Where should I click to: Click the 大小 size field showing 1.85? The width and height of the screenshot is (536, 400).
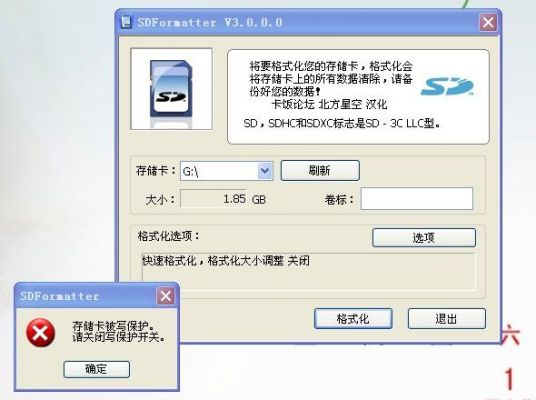coord(213,199)
